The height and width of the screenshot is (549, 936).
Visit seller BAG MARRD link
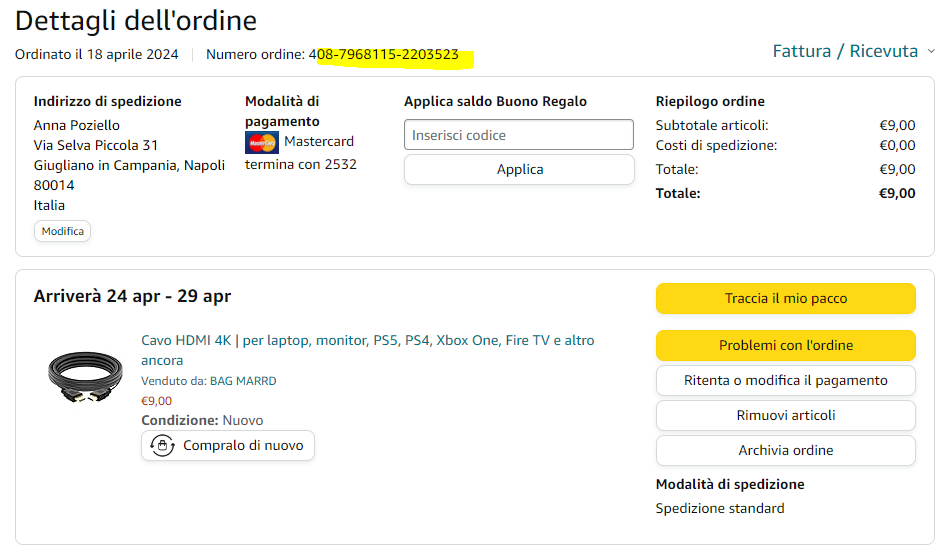(x=243, y=381)
